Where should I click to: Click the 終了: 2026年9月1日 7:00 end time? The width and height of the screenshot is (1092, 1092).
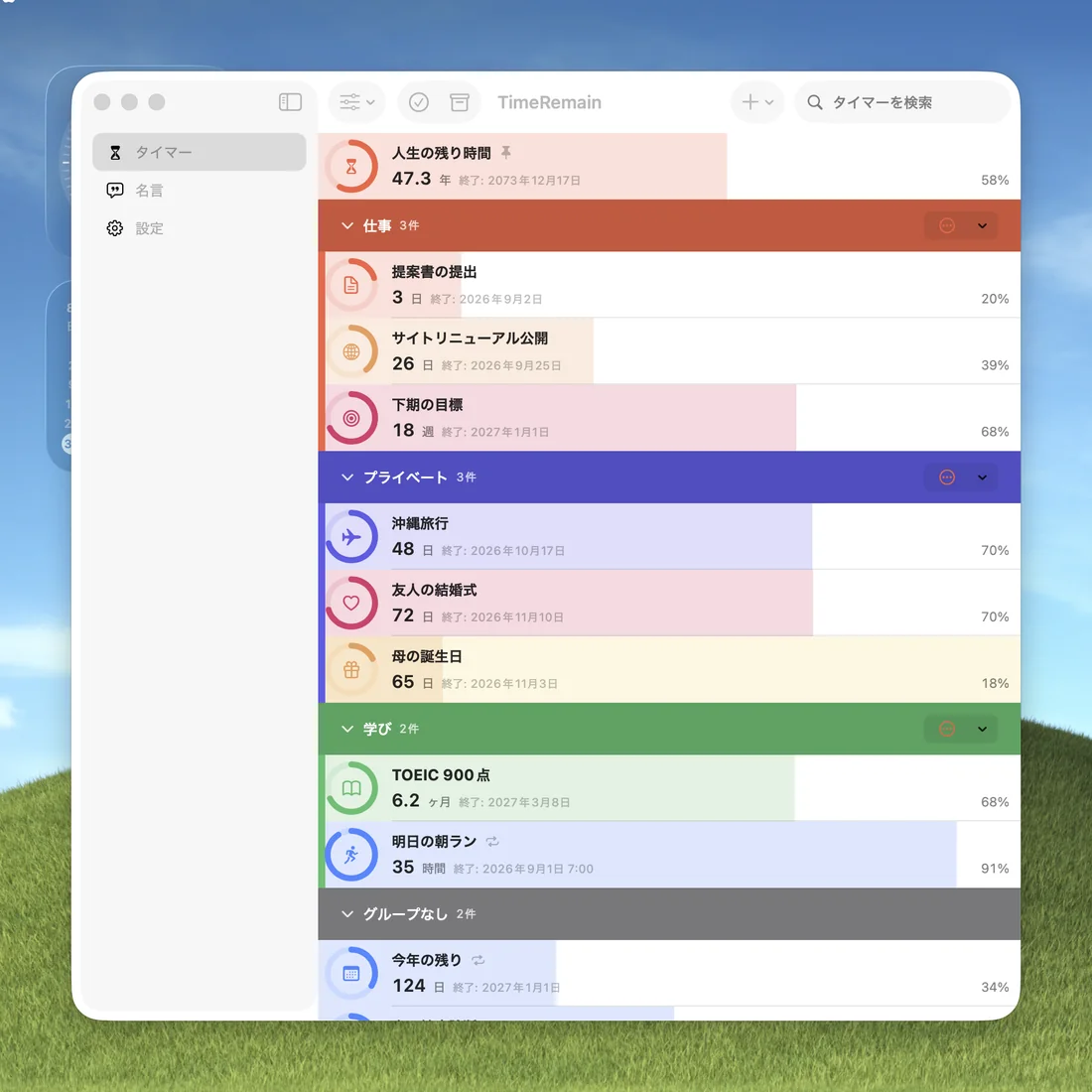523,869
